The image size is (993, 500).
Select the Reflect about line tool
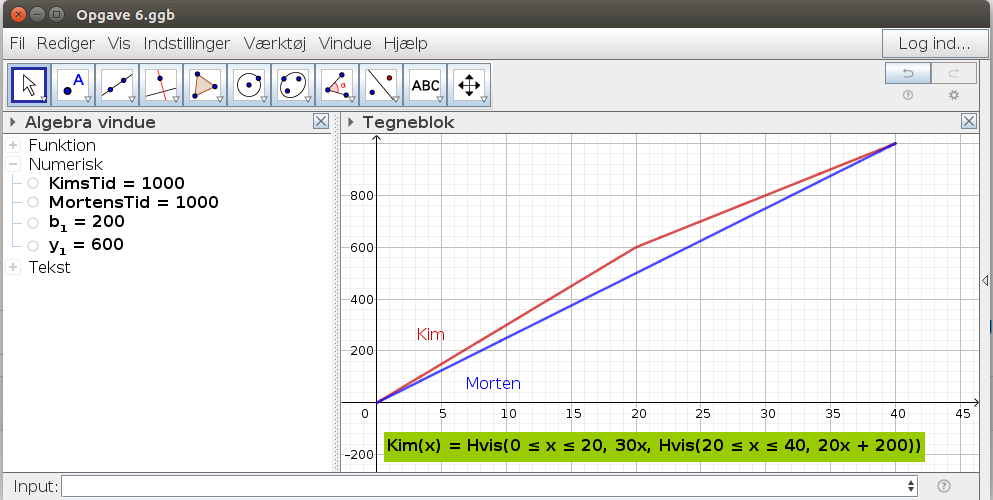[x=381, y=85]
